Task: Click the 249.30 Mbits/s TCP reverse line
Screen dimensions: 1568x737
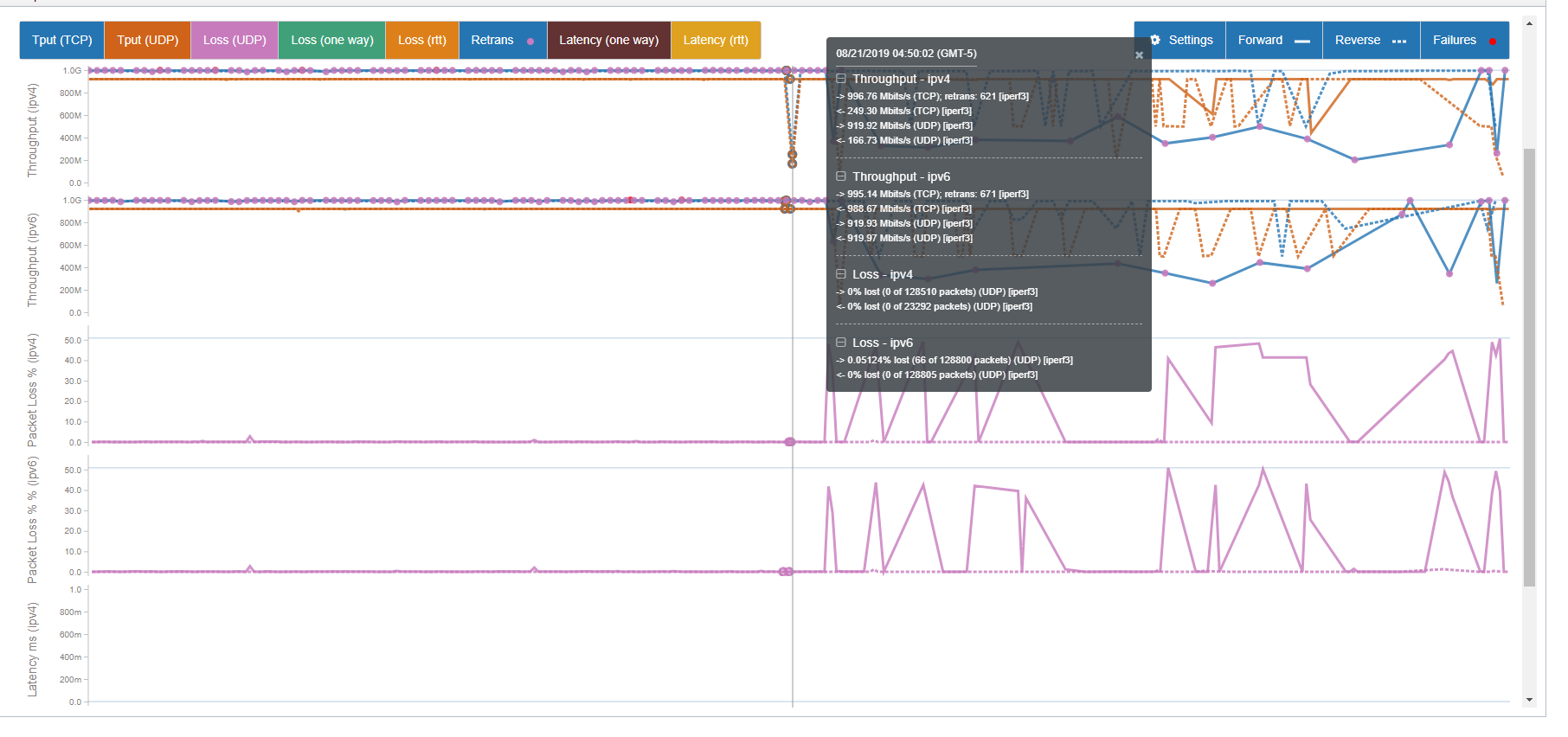Action: (903, 111)
